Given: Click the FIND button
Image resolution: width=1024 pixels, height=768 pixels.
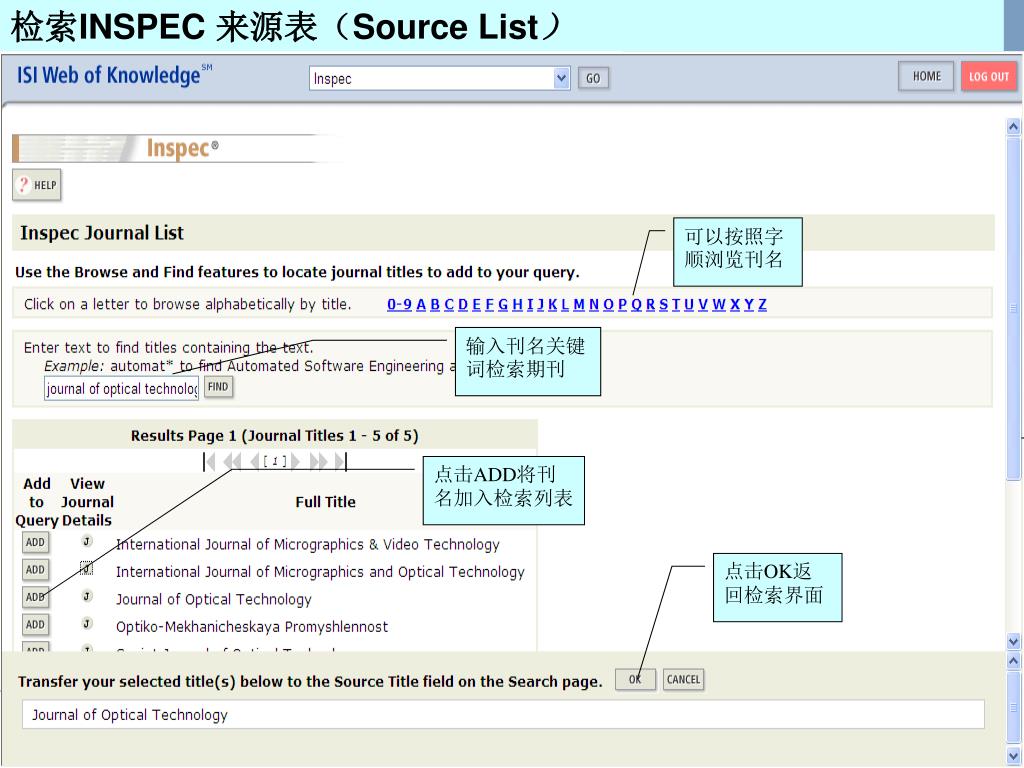Looking at the screenshot, I should tap(218, 387).
